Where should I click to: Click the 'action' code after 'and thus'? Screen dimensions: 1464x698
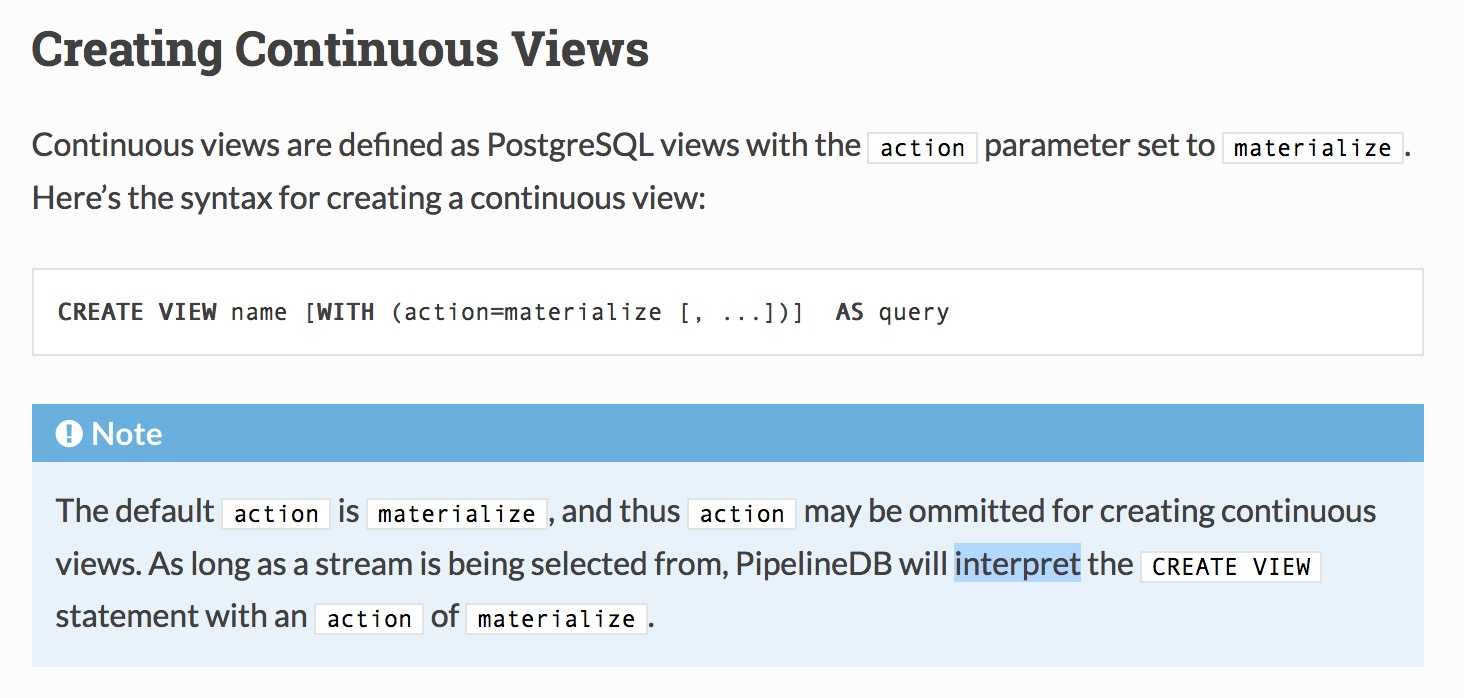point(742,514)
